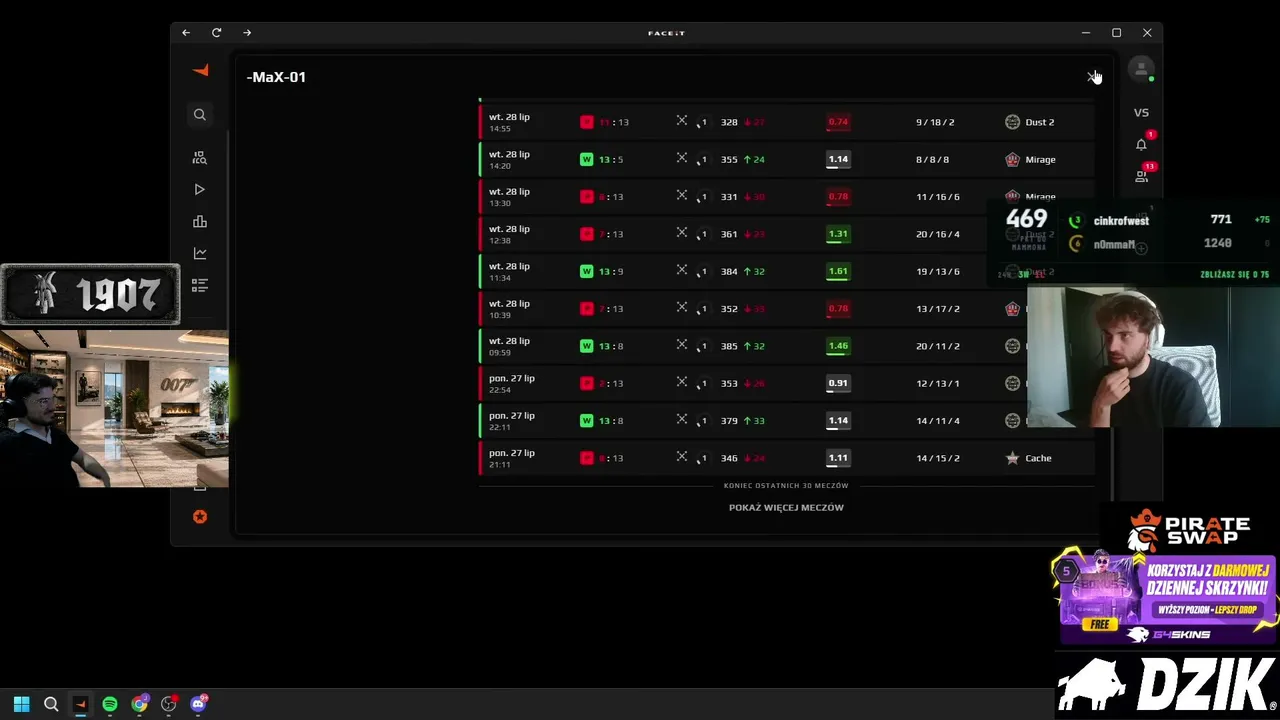Image resolution: width=1280 pixels, height=720 pixels.
Task: Click the green W badge in the 09:59 match row
Action: tap(587, 346)
